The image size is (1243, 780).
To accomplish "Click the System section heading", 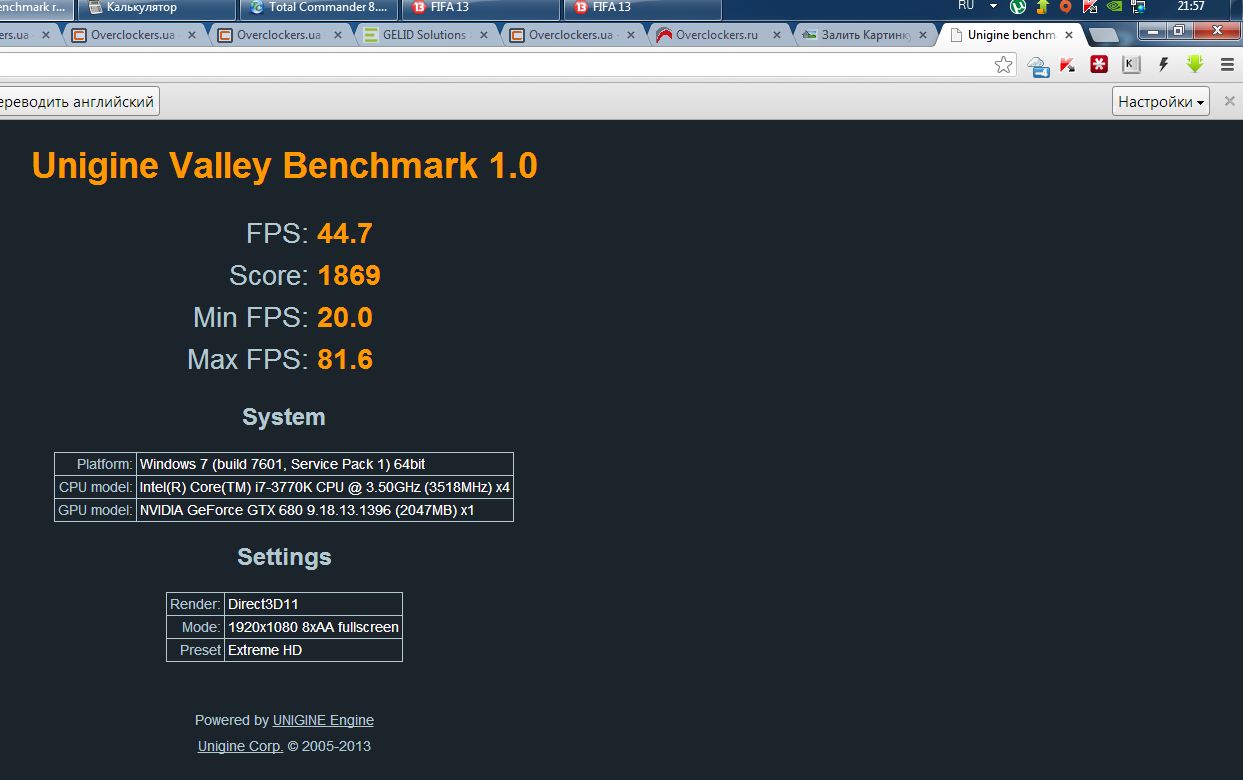I will 284,417.
